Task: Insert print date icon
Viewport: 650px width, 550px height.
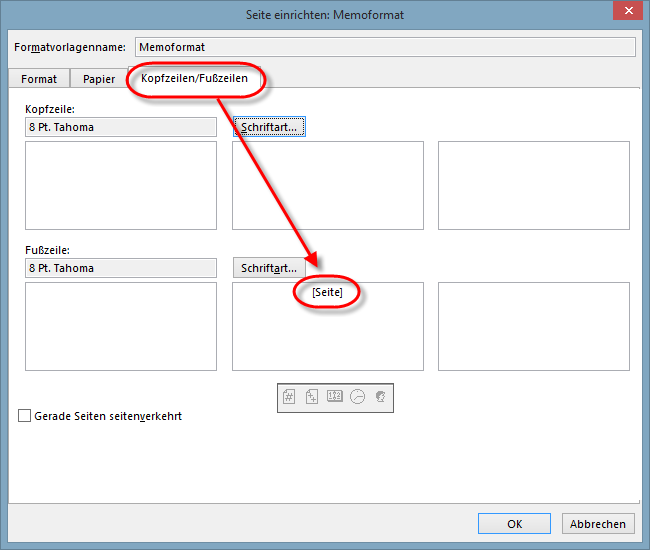Action: click(335, 397)
